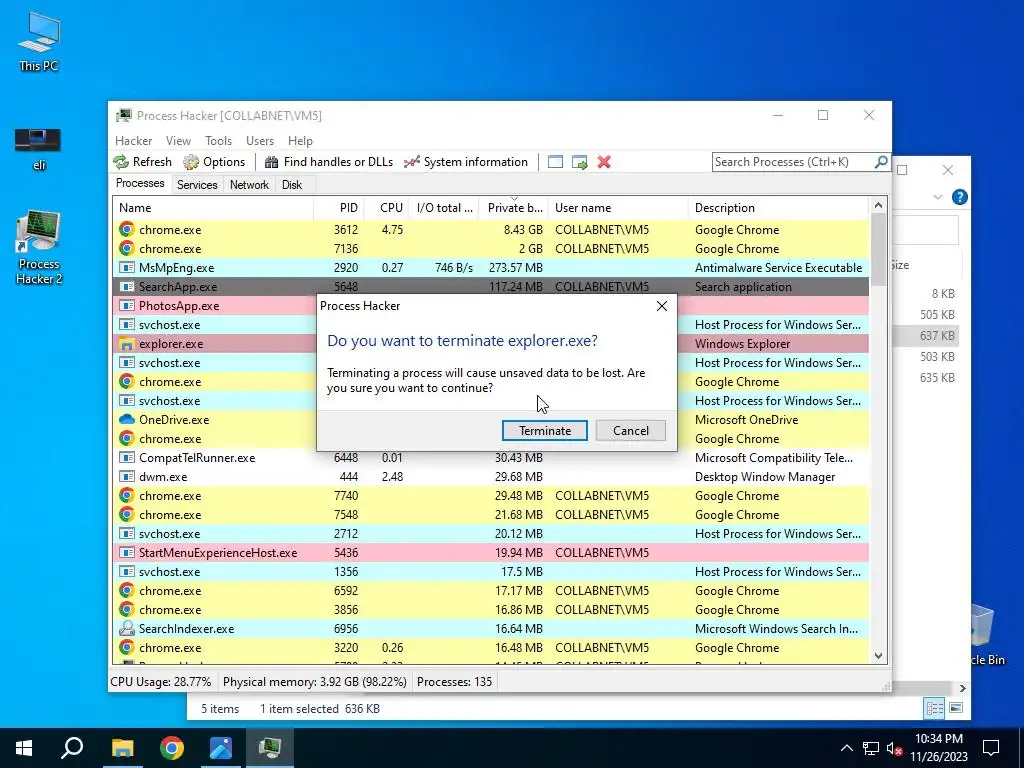Click the Refresh toolbar button
This screenshot has width=1024, height=768.
click(143, 162)
